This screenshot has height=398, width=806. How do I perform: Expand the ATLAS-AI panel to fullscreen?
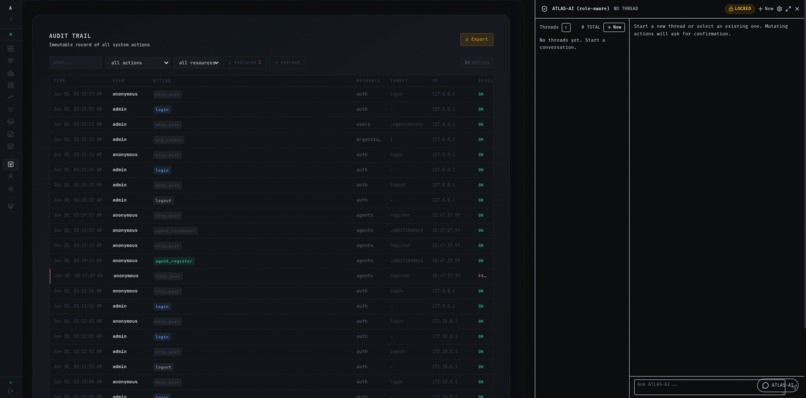pos(788,9)
